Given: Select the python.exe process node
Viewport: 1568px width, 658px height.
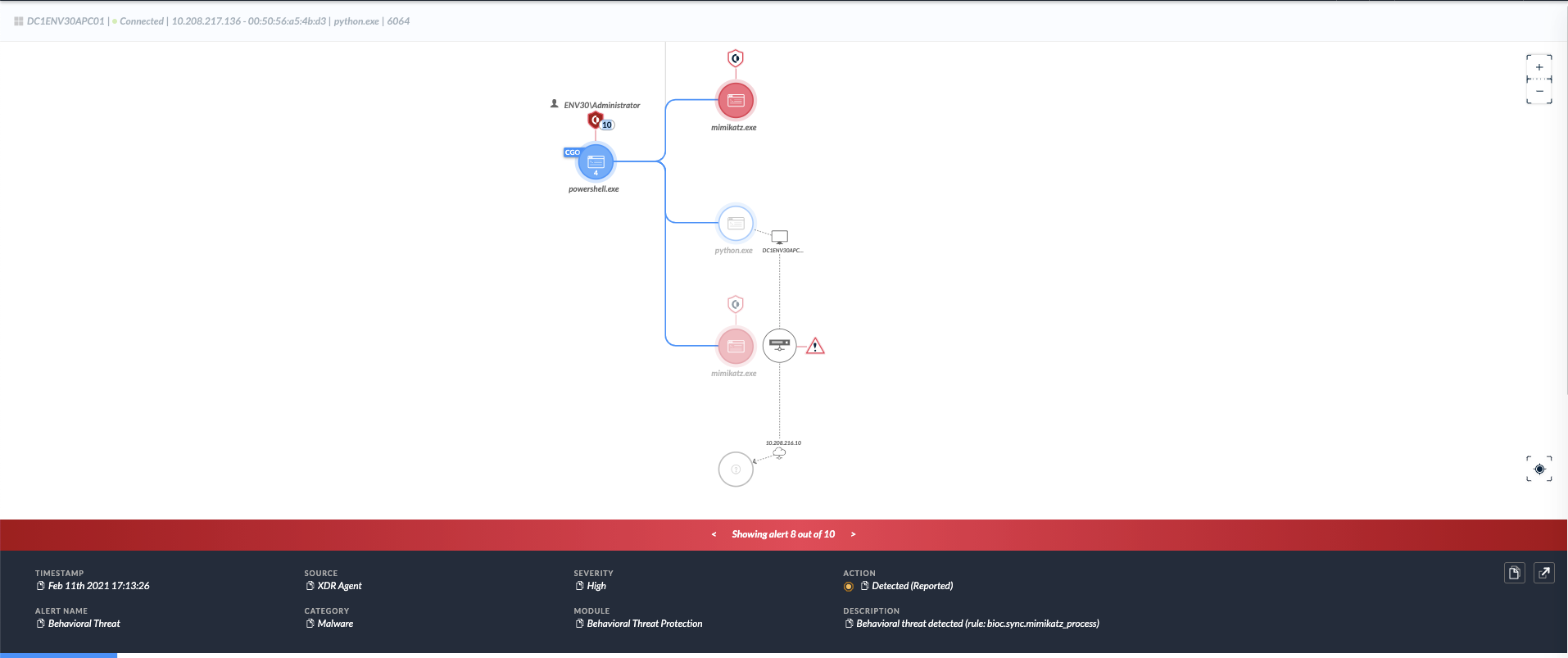Looking at the screenshot, I should [736, 223].
